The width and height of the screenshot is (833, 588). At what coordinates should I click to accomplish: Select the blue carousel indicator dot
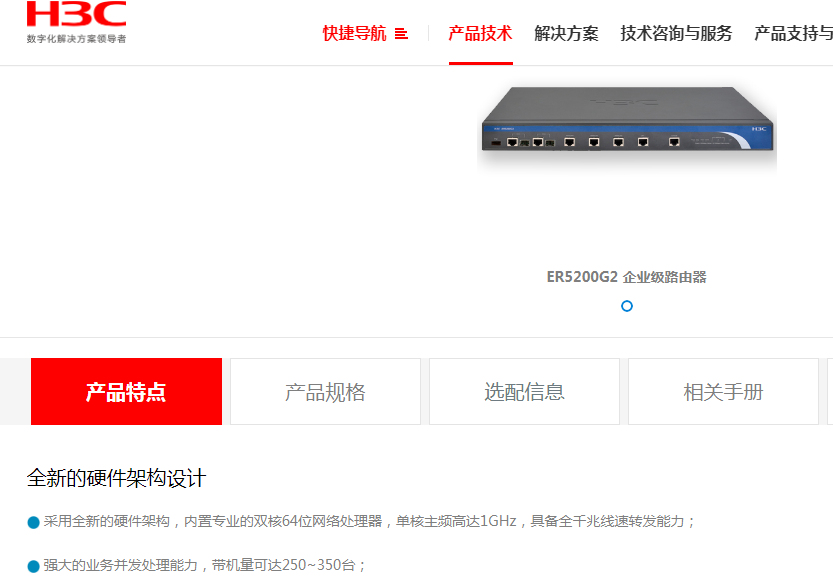click(x=627, y=306)
